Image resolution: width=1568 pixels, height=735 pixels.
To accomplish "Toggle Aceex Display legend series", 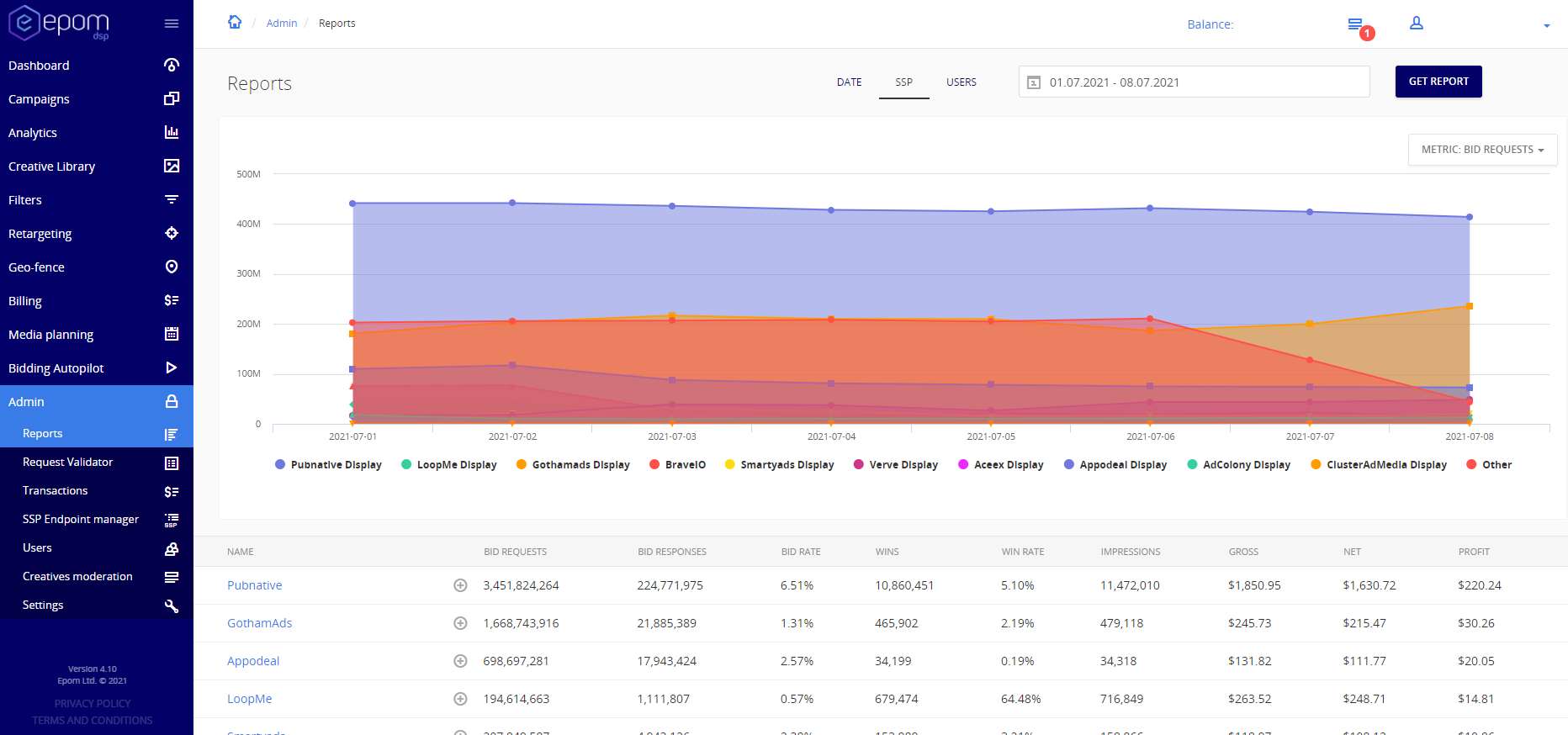I will 1000,464.
